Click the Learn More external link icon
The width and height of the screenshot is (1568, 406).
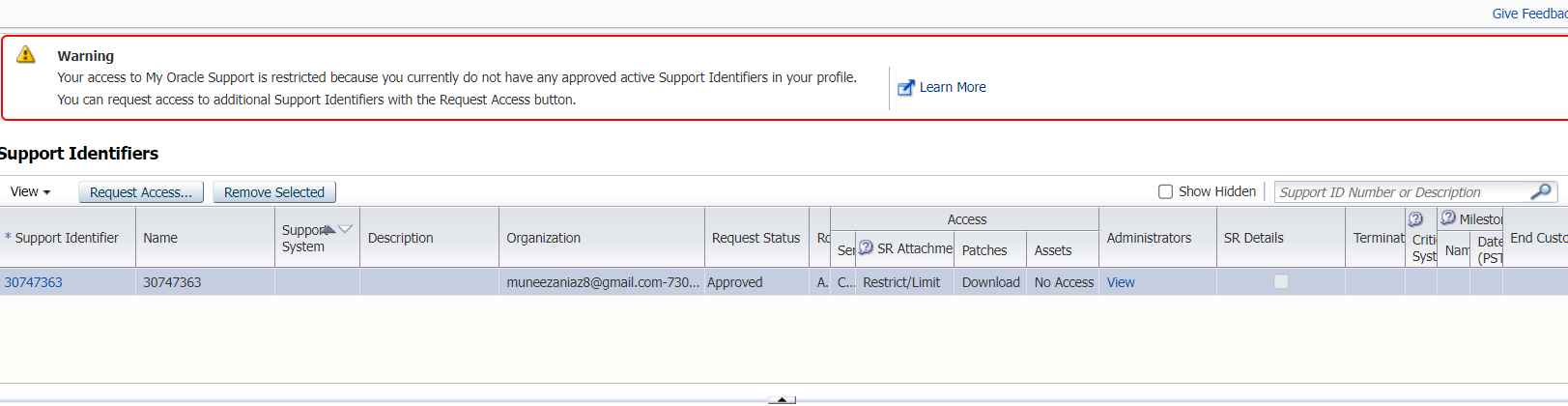[905, 88]
